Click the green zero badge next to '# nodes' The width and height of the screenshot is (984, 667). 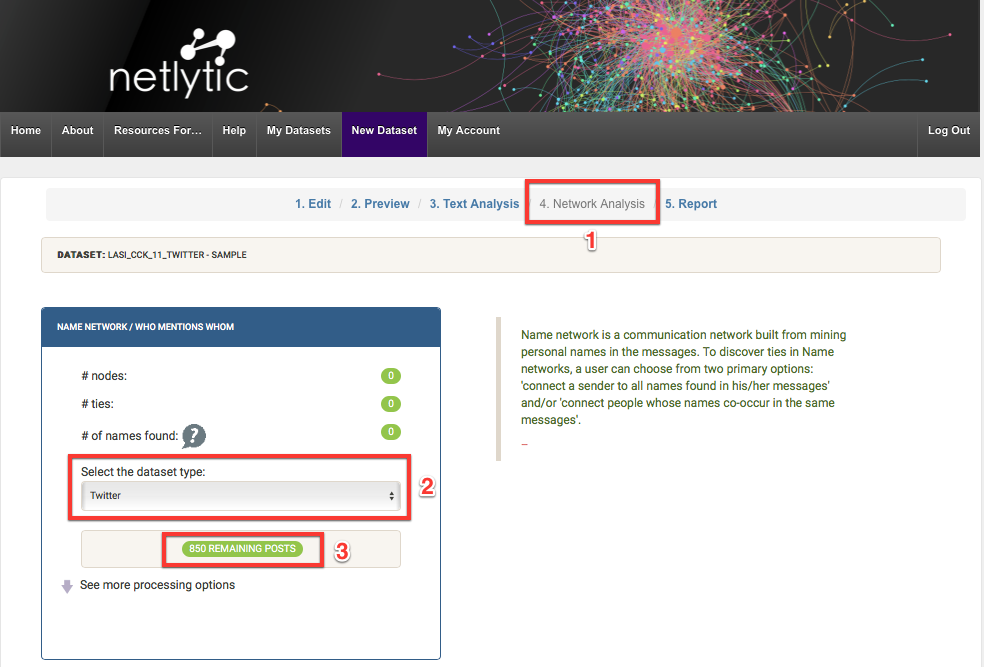(x=390, y=375)
